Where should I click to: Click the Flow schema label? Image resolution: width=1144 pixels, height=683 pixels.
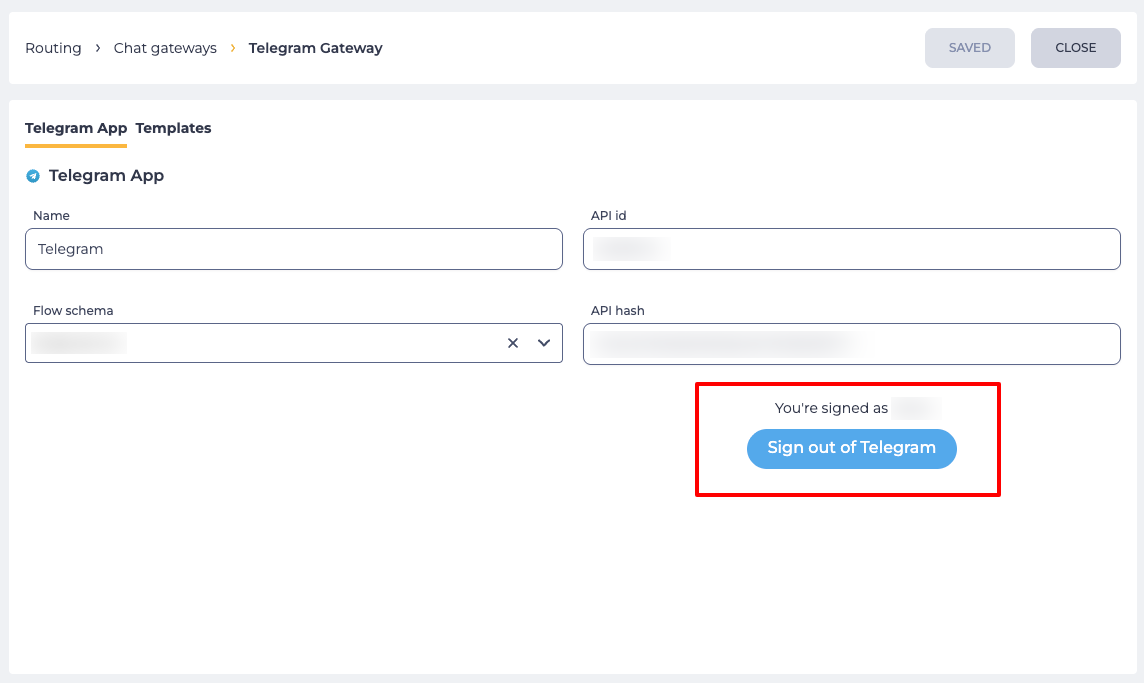[x=73, y=311]
